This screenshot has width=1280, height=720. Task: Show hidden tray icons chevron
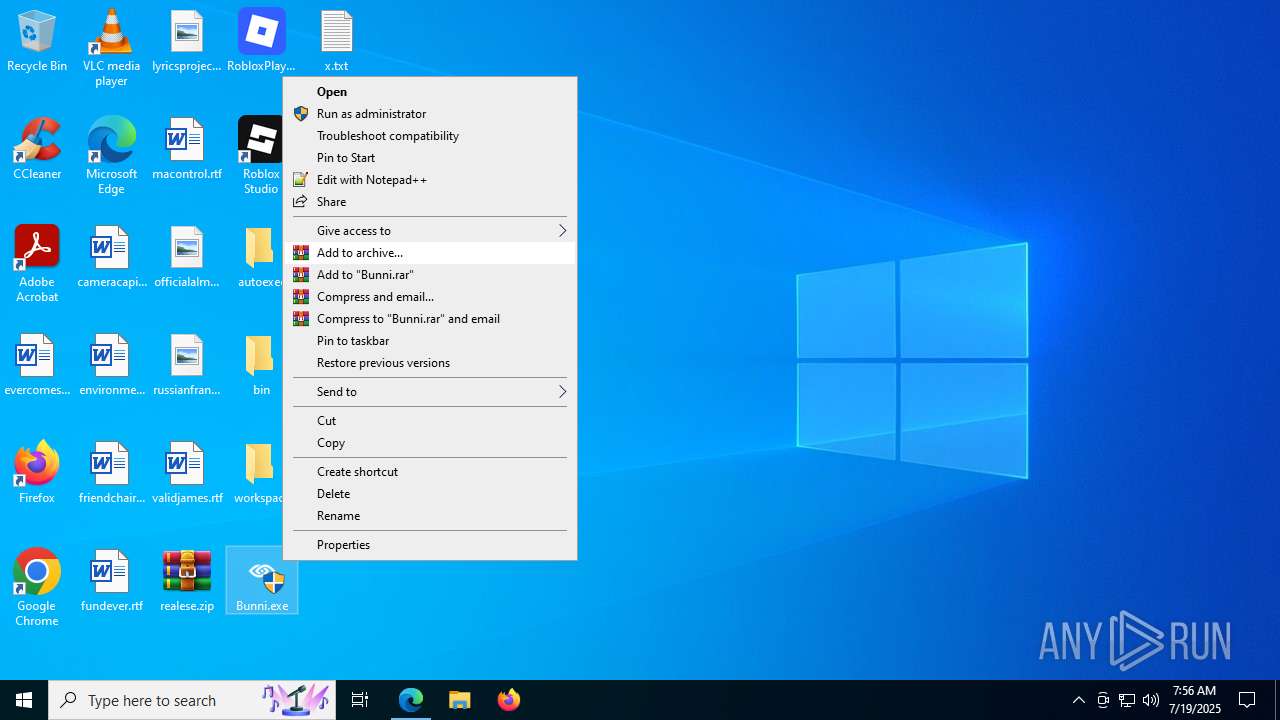(1078, 700)
